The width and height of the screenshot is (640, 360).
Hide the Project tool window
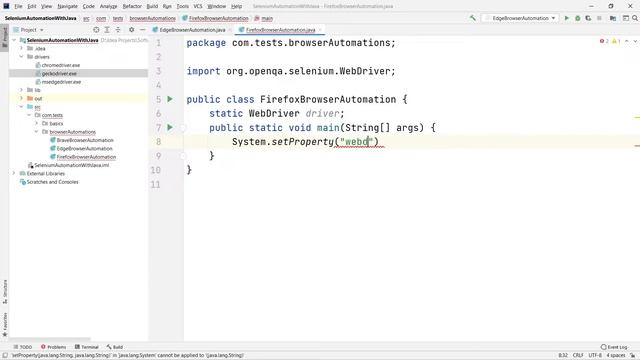(x=142, y=30)
